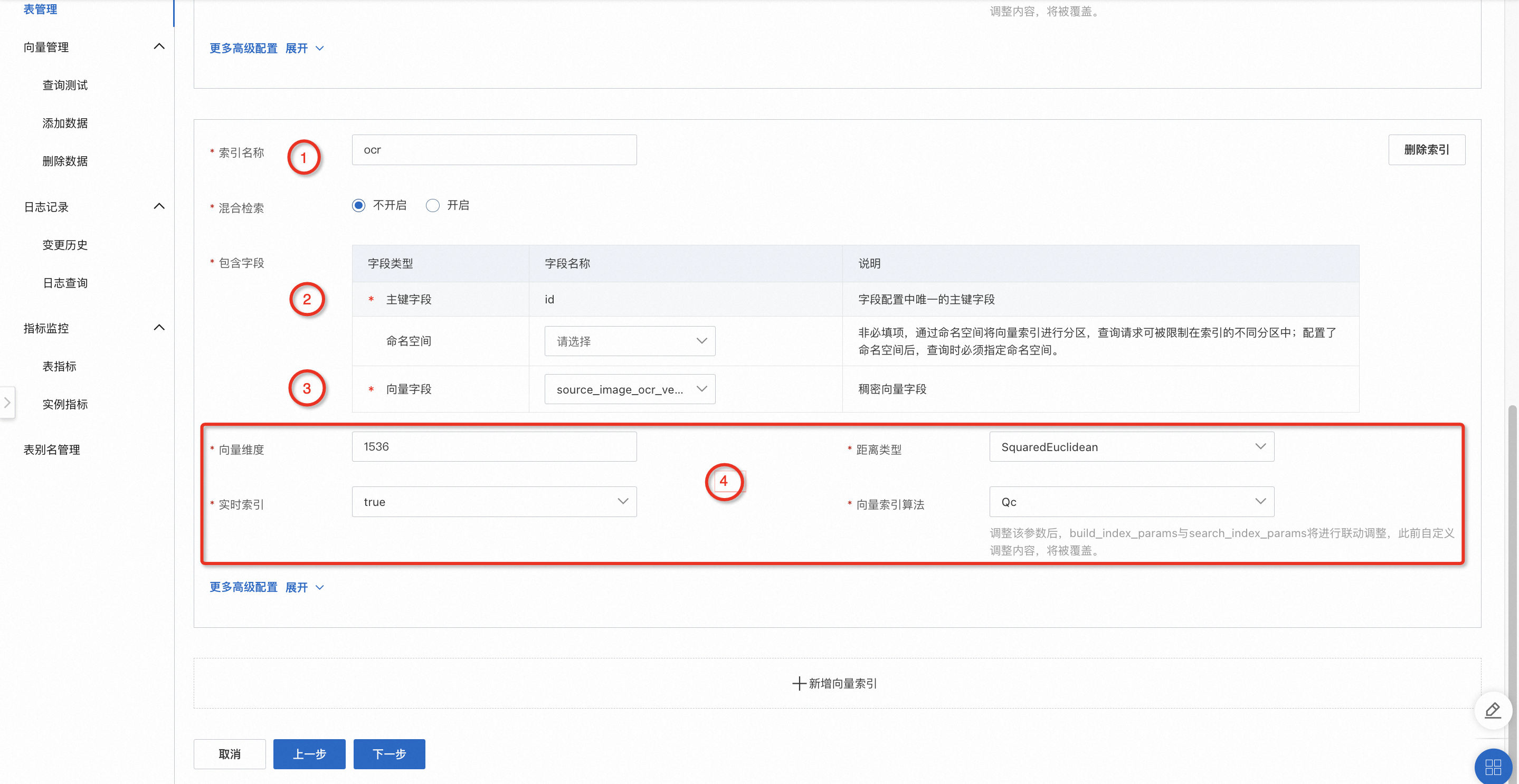Image resolution: width=1519 pixels, height=784 pixels.
Task: Expand the collapsed sidebar arrow handle
Action: pos(7,403)
